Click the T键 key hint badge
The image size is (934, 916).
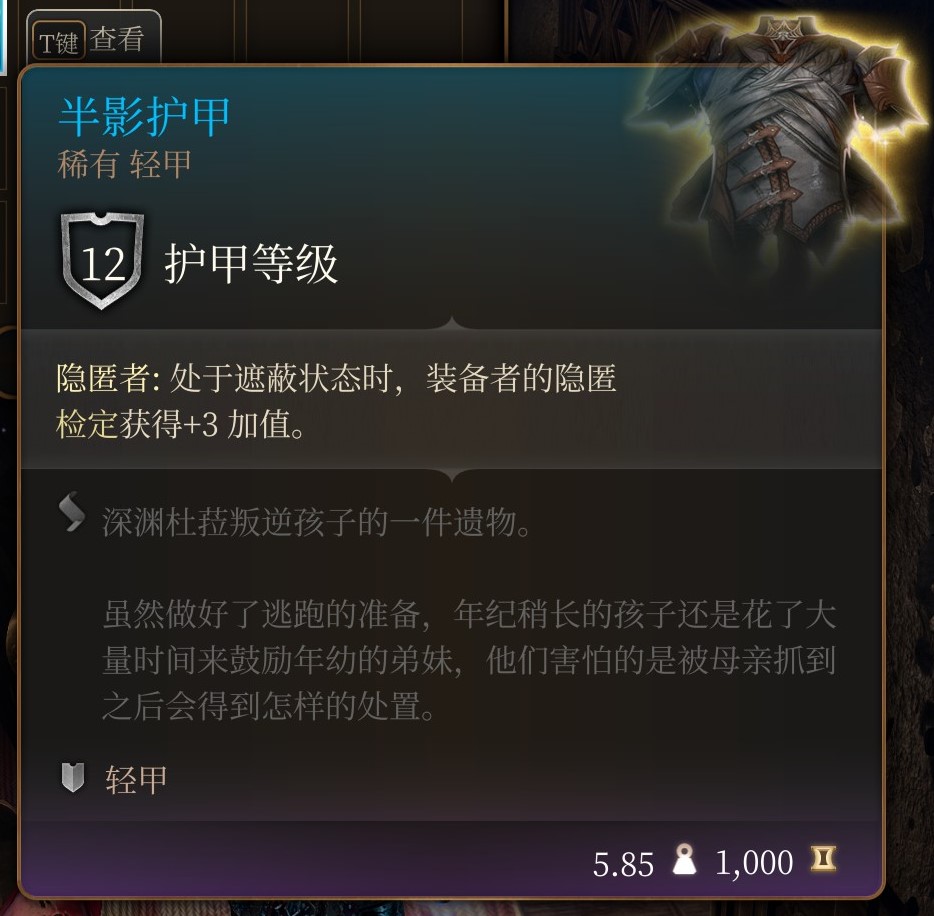(x=58, y=41)
